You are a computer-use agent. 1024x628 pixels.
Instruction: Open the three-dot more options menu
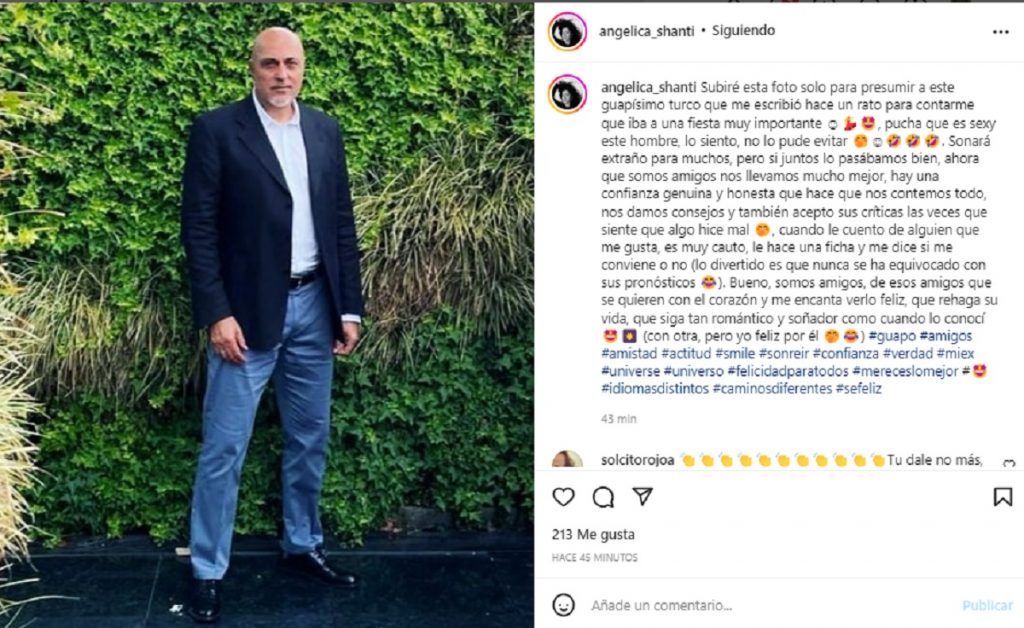coord(1000,32)
